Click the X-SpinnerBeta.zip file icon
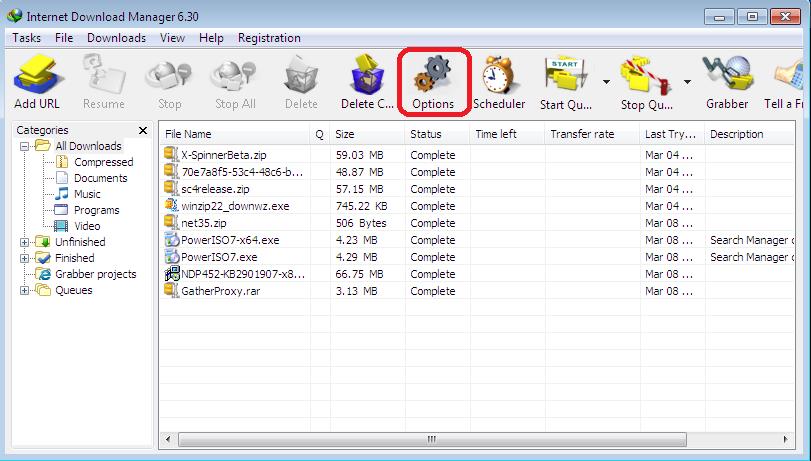 pyautogui.click(x=171, y=154)
